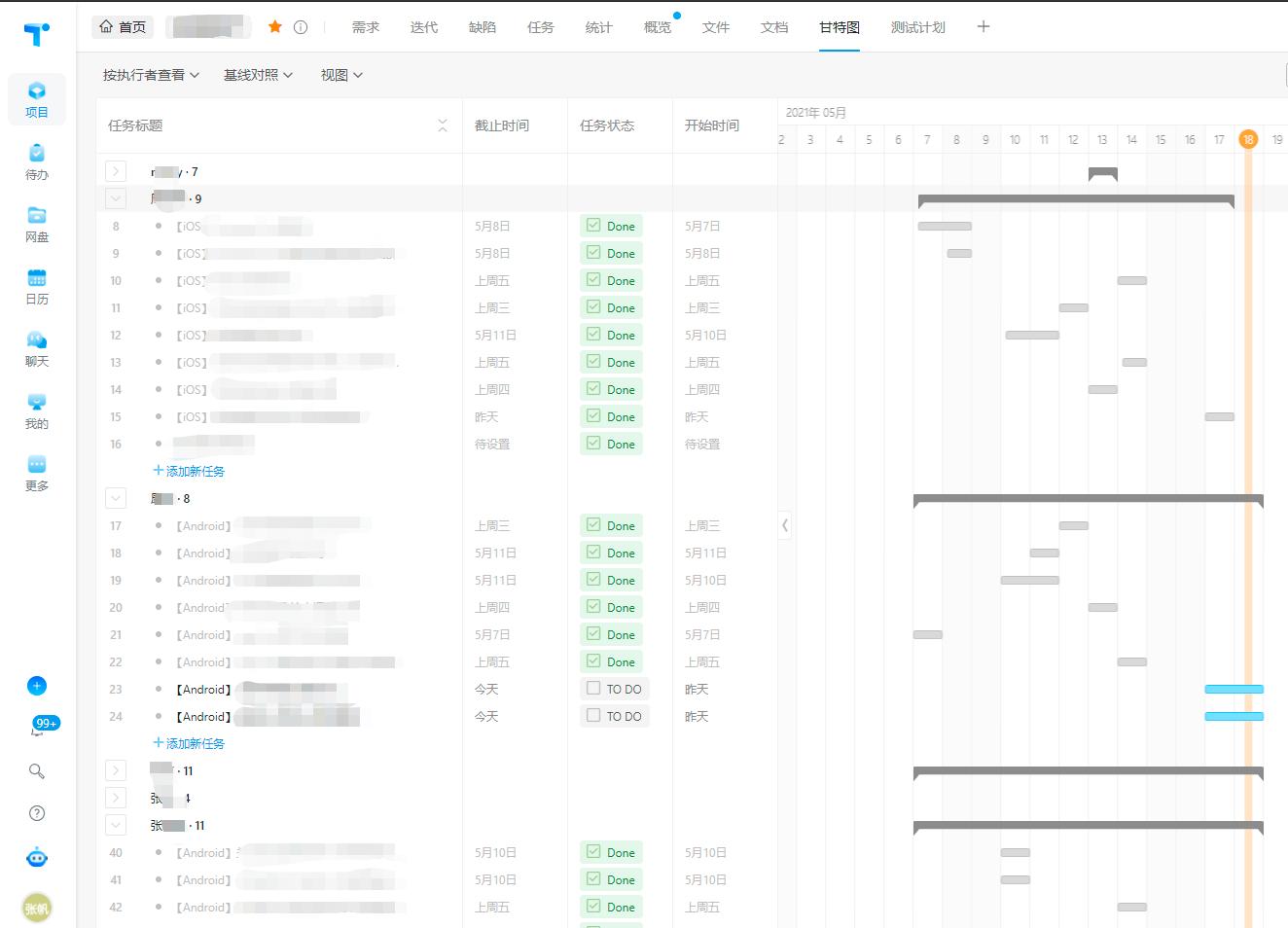Viewport: 1288px width, 928px height.
Task: Click 添加新任务 under the iOS group
Action: pyautogui.click(x=190, y=471)
